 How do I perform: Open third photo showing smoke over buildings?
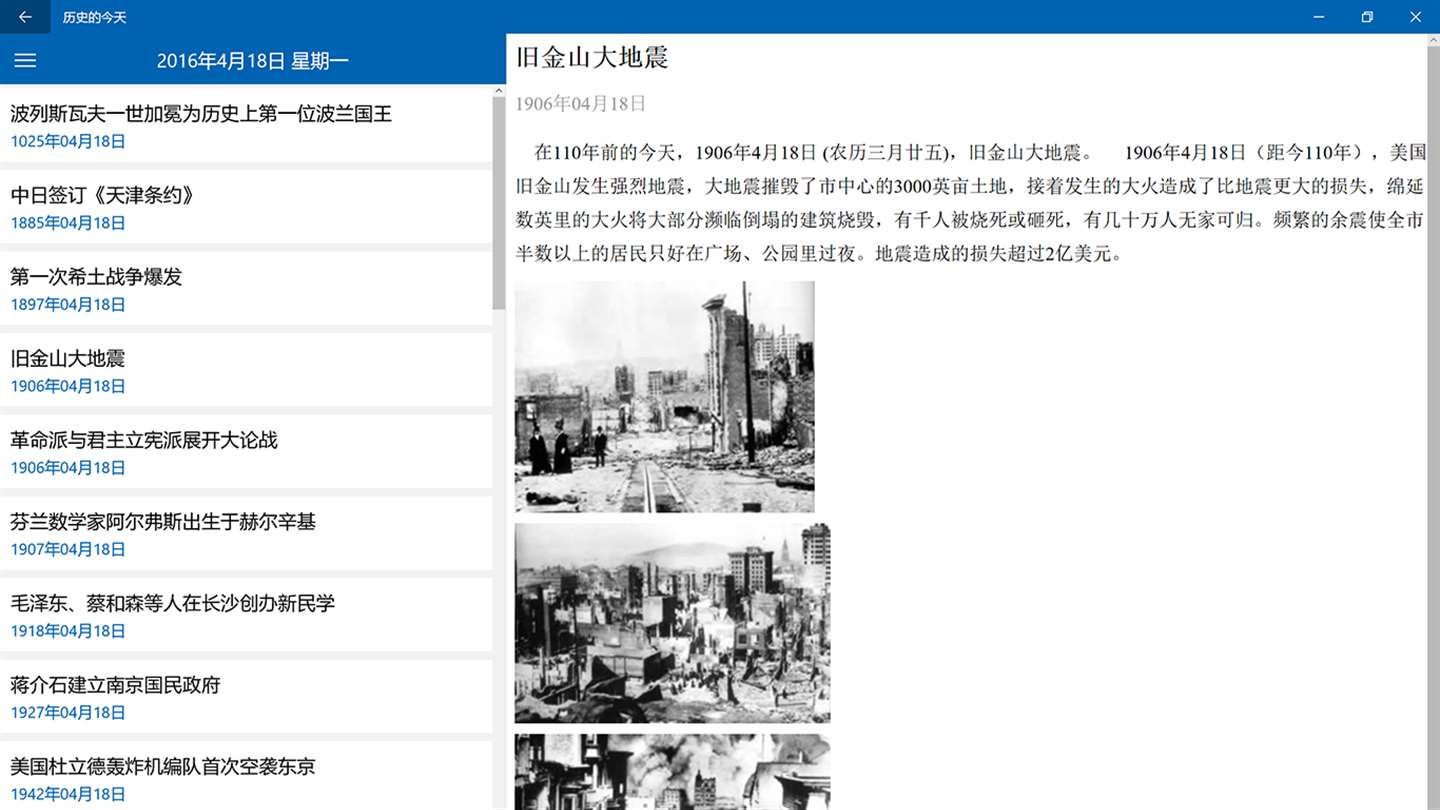[x=672, y=772]
